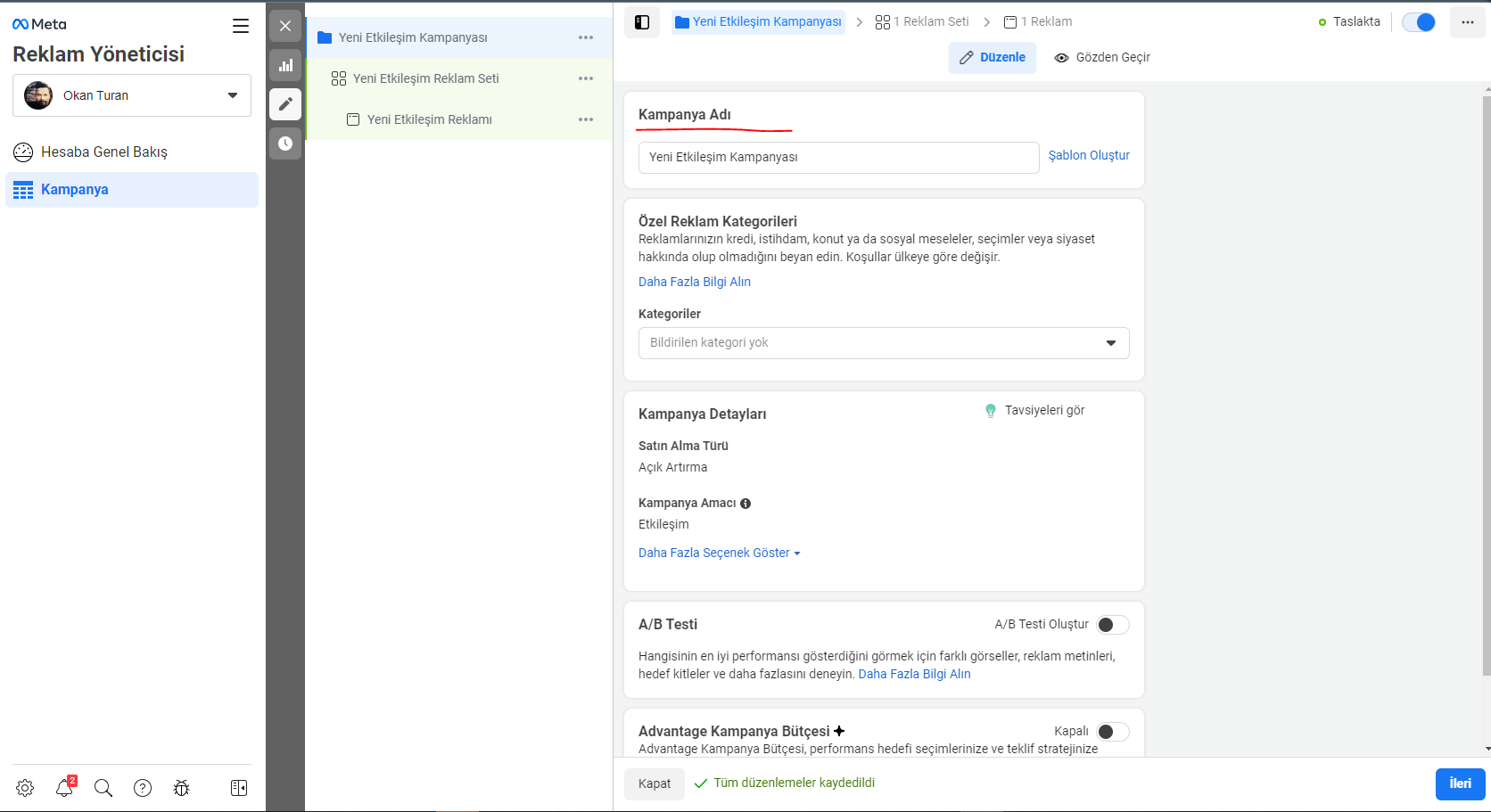
Task: Click Yeni Etkileşim Kampanyası breadcrumb
Action: tap(758, 22)
